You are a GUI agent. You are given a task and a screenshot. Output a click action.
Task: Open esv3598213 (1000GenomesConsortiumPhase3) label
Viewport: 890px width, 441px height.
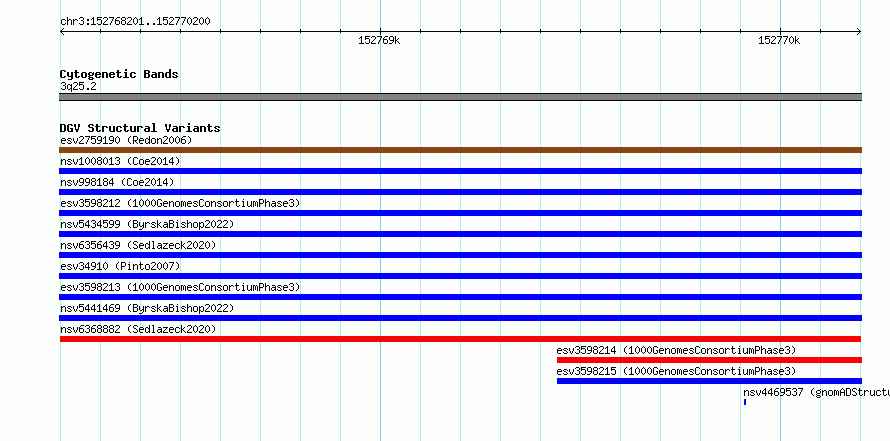(180, 287)
